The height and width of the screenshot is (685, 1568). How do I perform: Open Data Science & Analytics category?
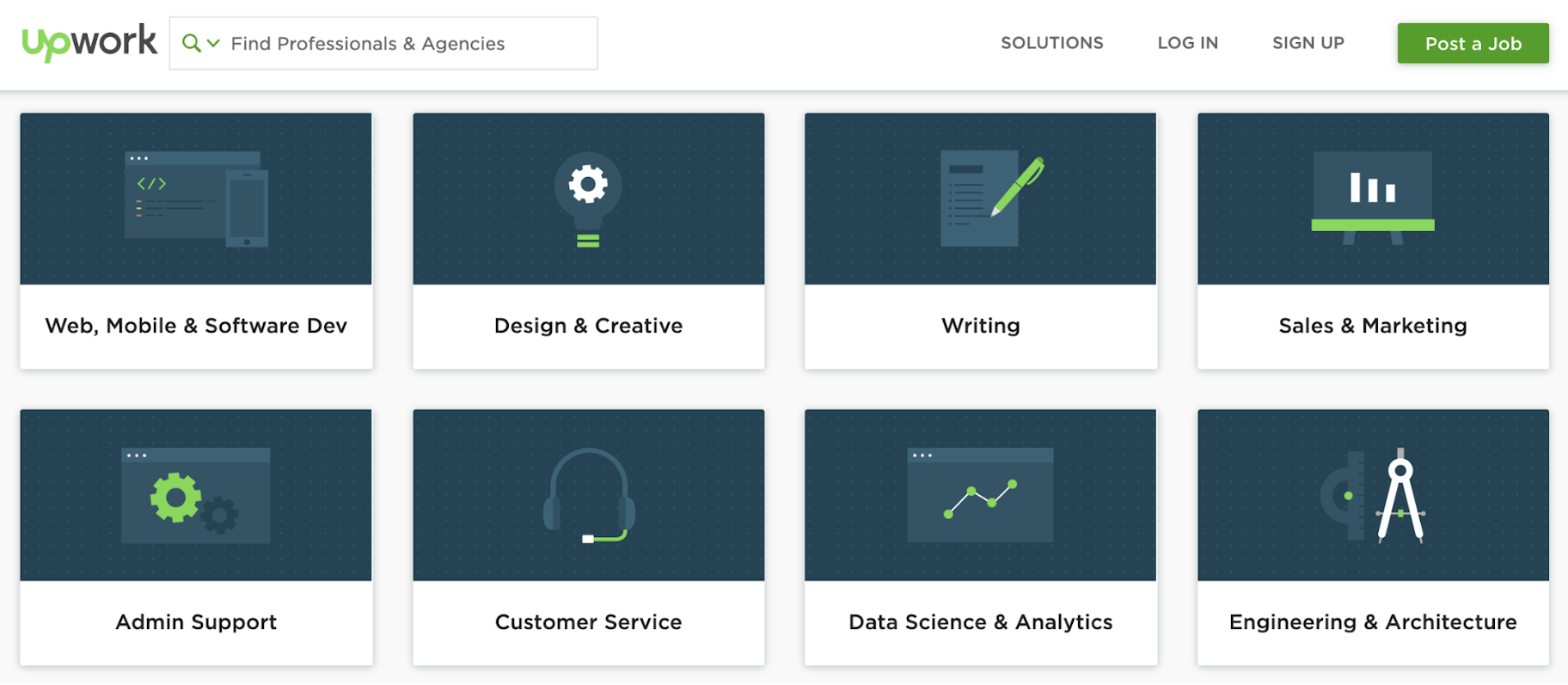point(980,622)
